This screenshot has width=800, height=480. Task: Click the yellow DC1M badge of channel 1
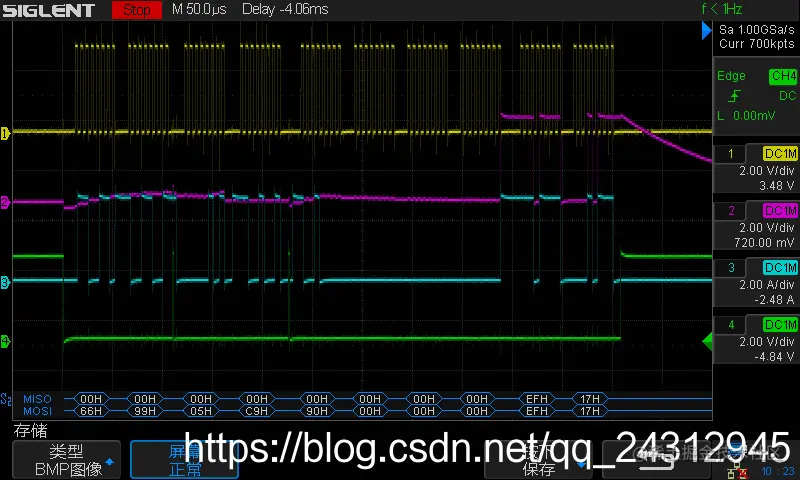click(780, 154)
